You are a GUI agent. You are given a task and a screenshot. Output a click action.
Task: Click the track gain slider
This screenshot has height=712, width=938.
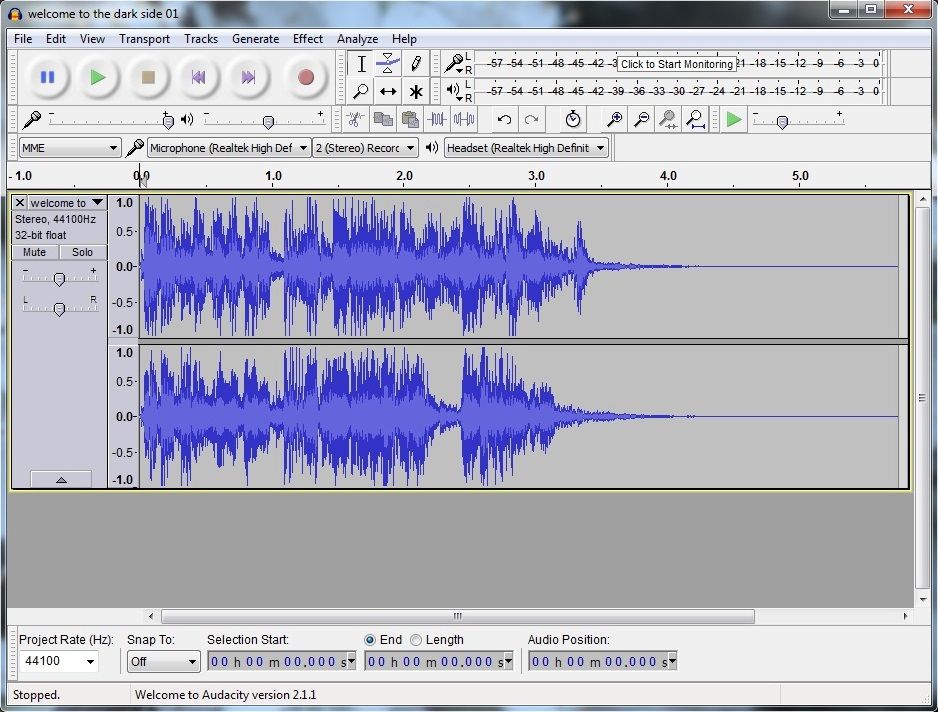[59, 279]
